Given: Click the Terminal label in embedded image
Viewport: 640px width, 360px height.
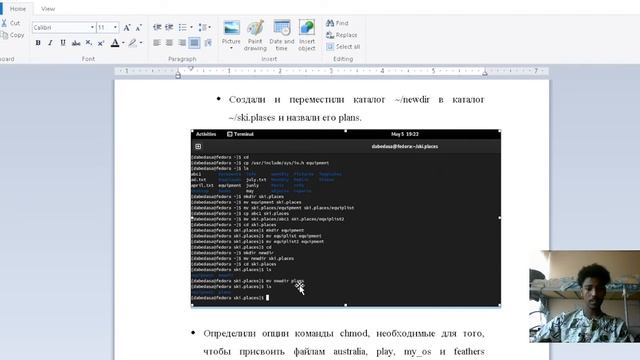Looking at the screenshot, I should pyautogui.click(x=240, y=134).
